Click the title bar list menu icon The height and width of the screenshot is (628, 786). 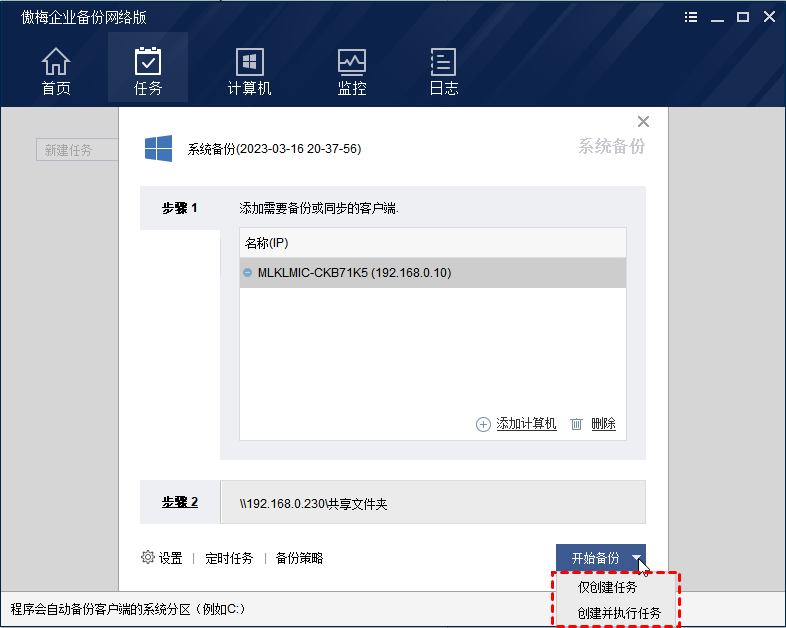[692, 17]
